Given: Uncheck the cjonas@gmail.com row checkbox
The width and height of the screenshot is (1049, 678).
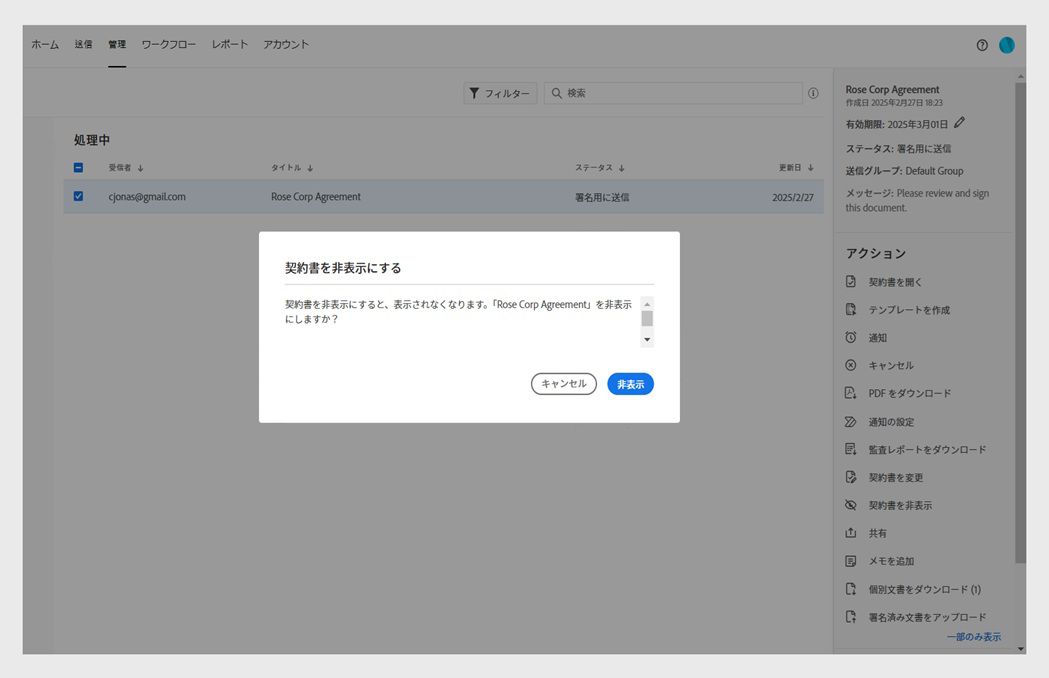Looking at the screenshot, I should coord(78,196).
